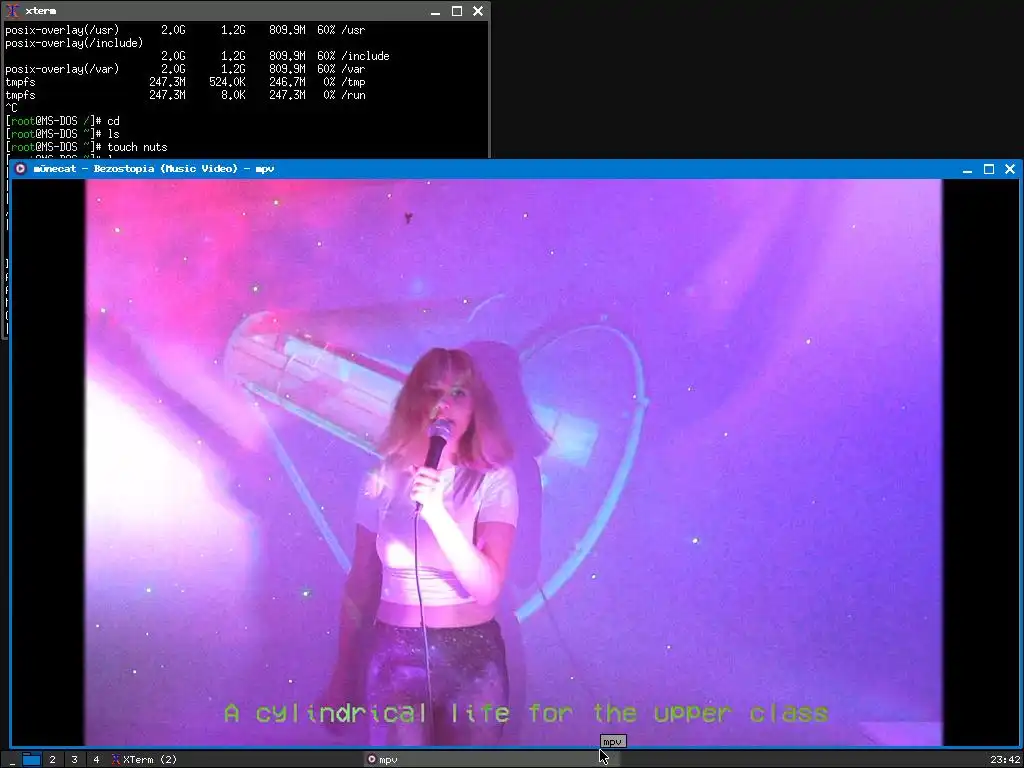This screenshot has width=1024, height=768.
Task: Click 'posix-overlay(/usr)' text in xterm
Action: tap(63, 30)
